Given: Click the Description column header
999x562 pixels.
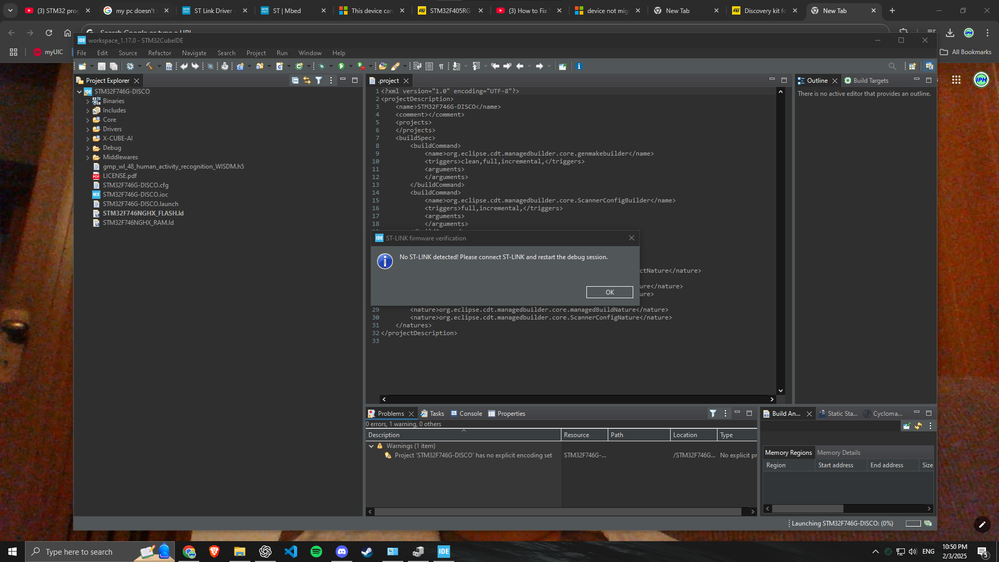Looking at the screenshot, I should (463, 435).
